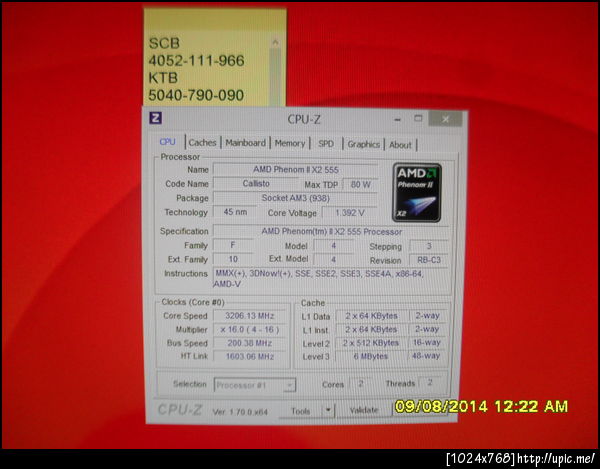
Task: Click the AMD Phenom II processor logo
Action: click(x=417, y=192)
